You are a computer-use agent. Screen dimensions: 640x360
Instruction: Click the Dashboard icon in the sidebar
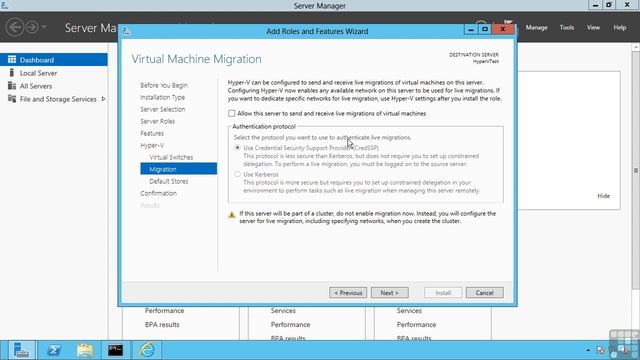[x=12, y=60]
